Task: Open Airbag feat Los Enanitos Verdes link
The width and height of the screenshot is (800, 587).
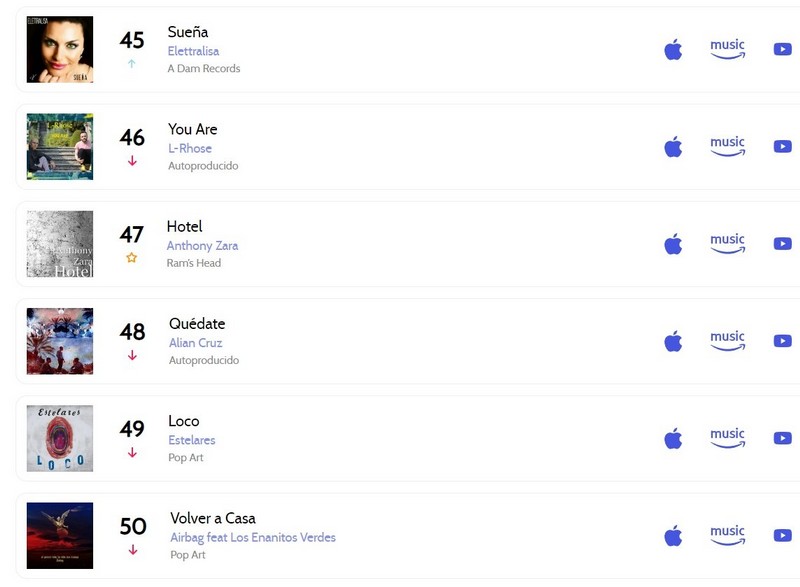Action: [253, 538]
